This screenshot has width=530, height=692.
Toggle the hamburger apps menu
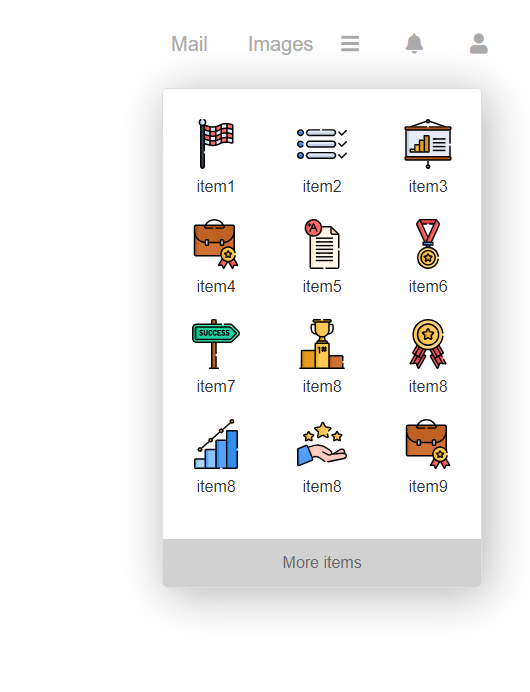[x=350, y=44]
